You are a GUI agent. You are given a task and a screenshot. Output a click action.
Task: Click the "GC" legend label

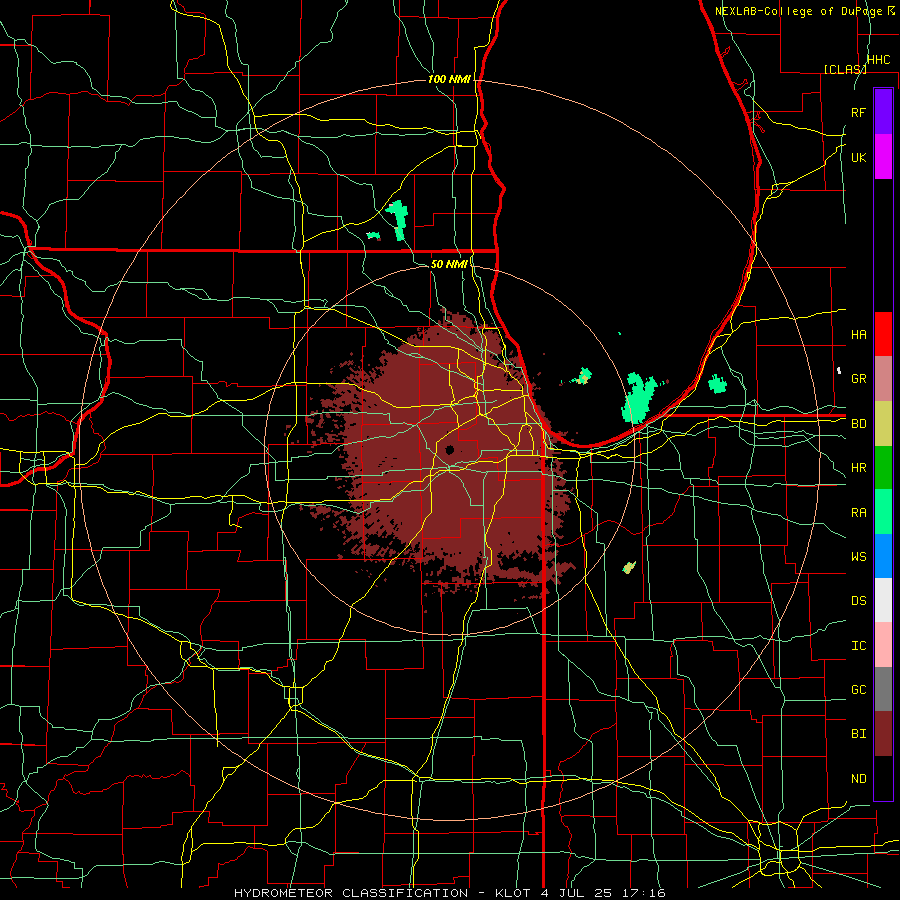point(858,689)
